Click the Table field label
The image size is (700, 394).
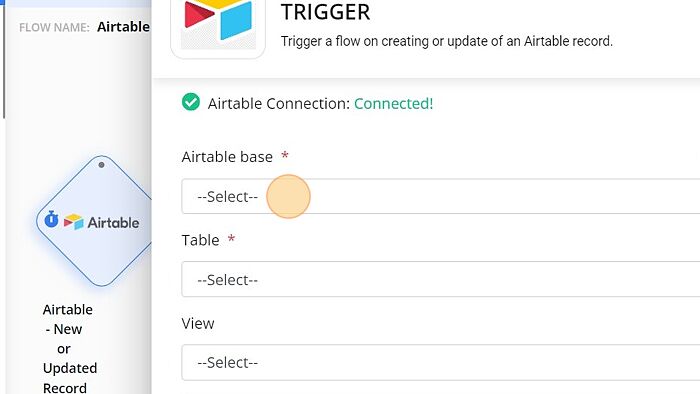pos(200,240)
